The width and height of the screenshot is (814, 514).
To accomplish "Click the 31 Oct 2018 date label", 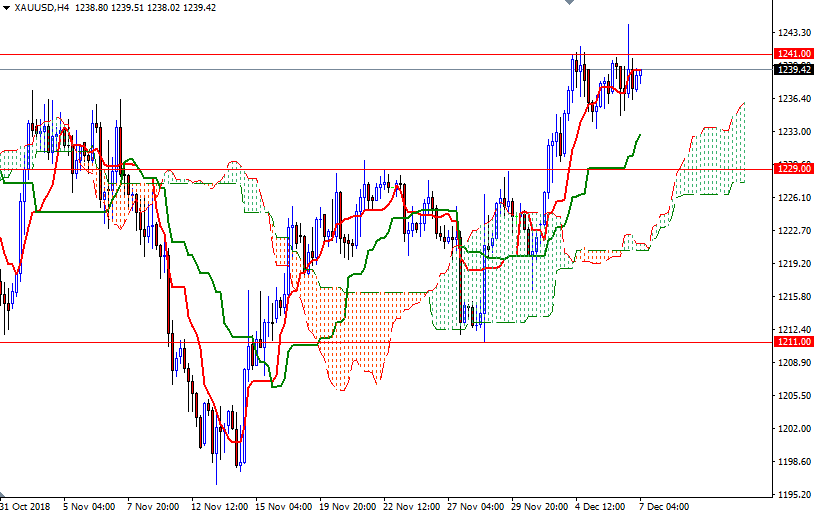I will [x=27, y=506].
